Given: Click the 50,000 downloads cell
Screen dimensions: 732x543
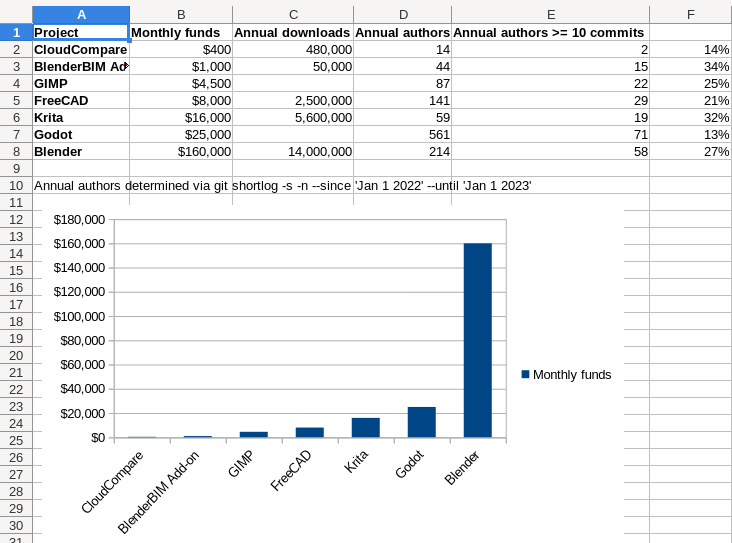Looking at the screenshot, I should point(293,66).
